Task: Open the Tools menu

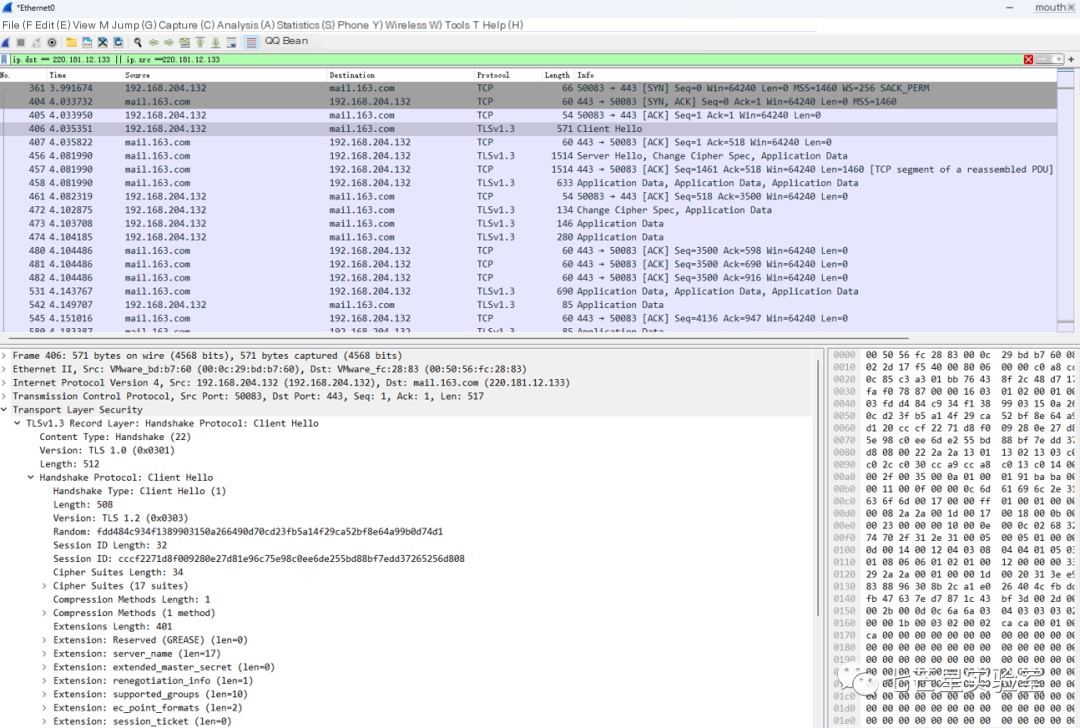Action: pyautogui.click(x=461, y=25)
